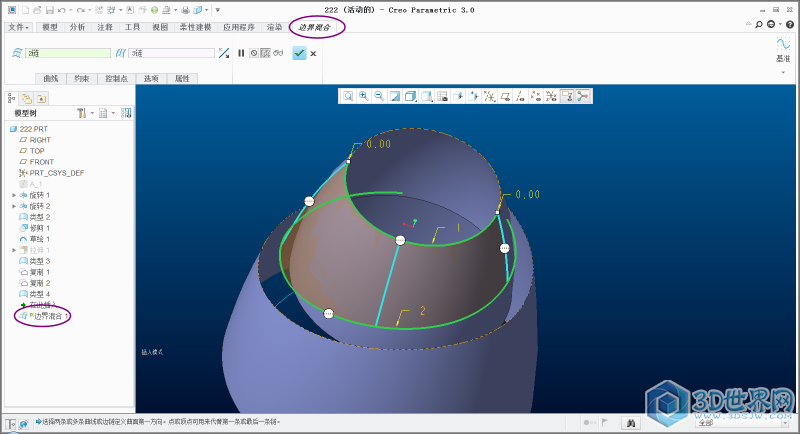The height and width of the screenshot is (434, 800).
Task: Click the Zoom In magnifier icon
Action: click(364, 96)
